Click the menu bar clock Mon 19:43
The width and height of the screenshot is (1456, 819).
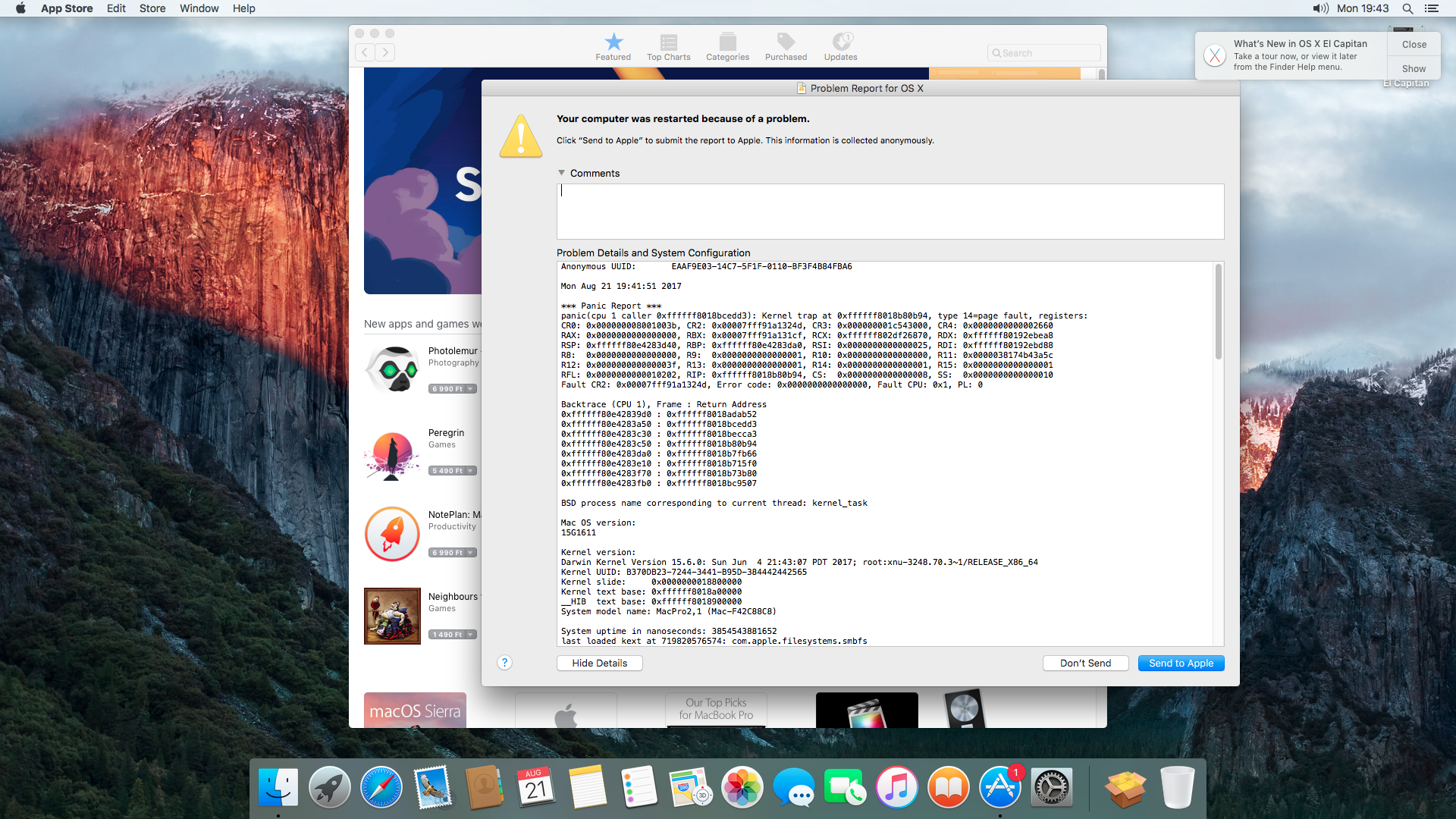pos(1363,8)
